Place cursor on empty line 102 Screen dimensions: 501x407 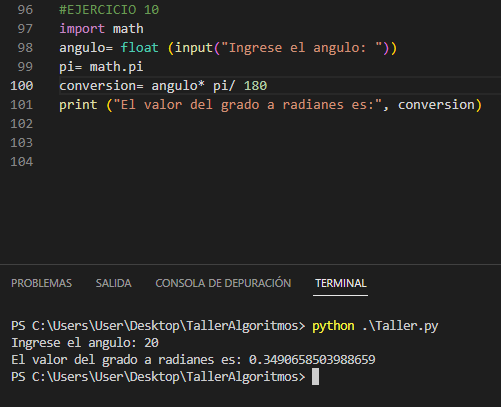267,124
